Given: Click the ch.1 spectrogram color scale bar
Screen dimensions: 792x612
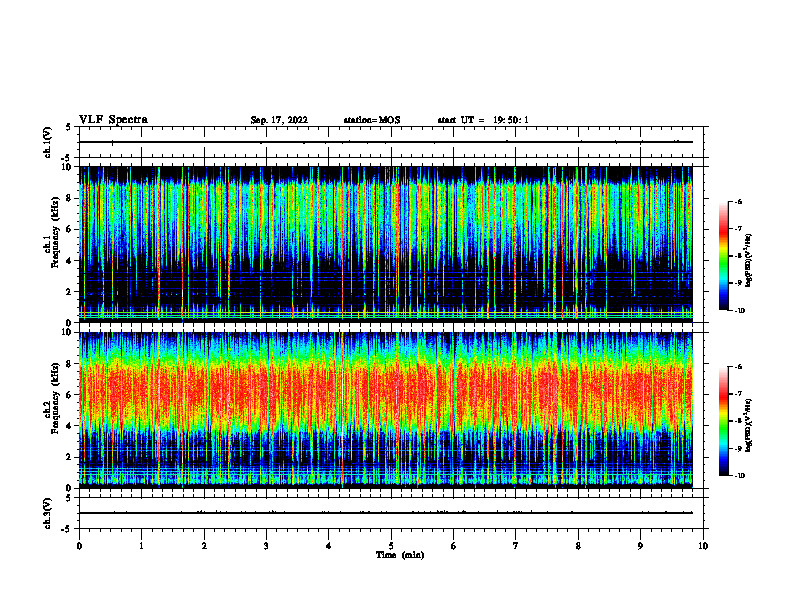Looking at the screenshot, I should [x=723, y=256].
